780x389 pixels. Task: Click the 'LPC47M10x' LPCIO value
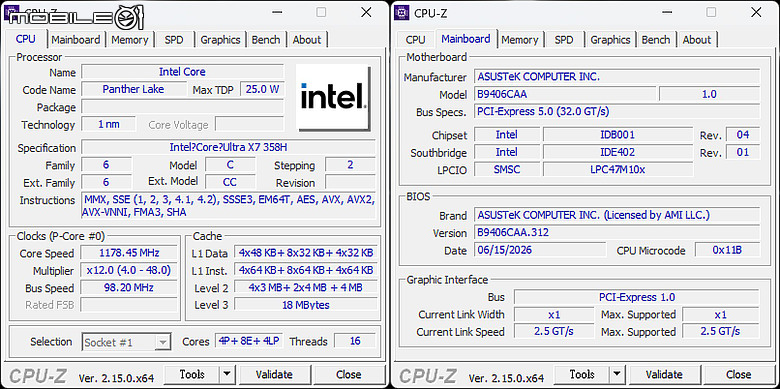(618, 170)
